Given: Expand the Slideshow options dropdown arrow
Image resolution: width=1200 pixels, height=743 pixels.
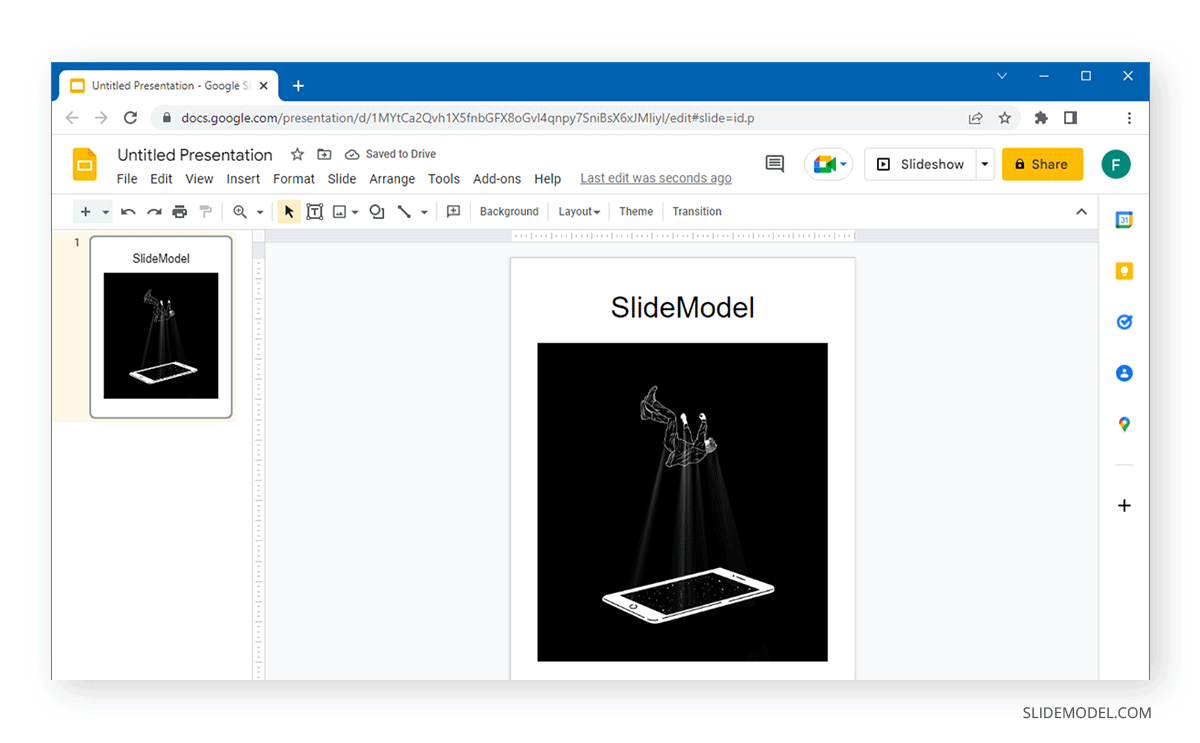Looking at the screenshot, I should (x=985, y=164).
